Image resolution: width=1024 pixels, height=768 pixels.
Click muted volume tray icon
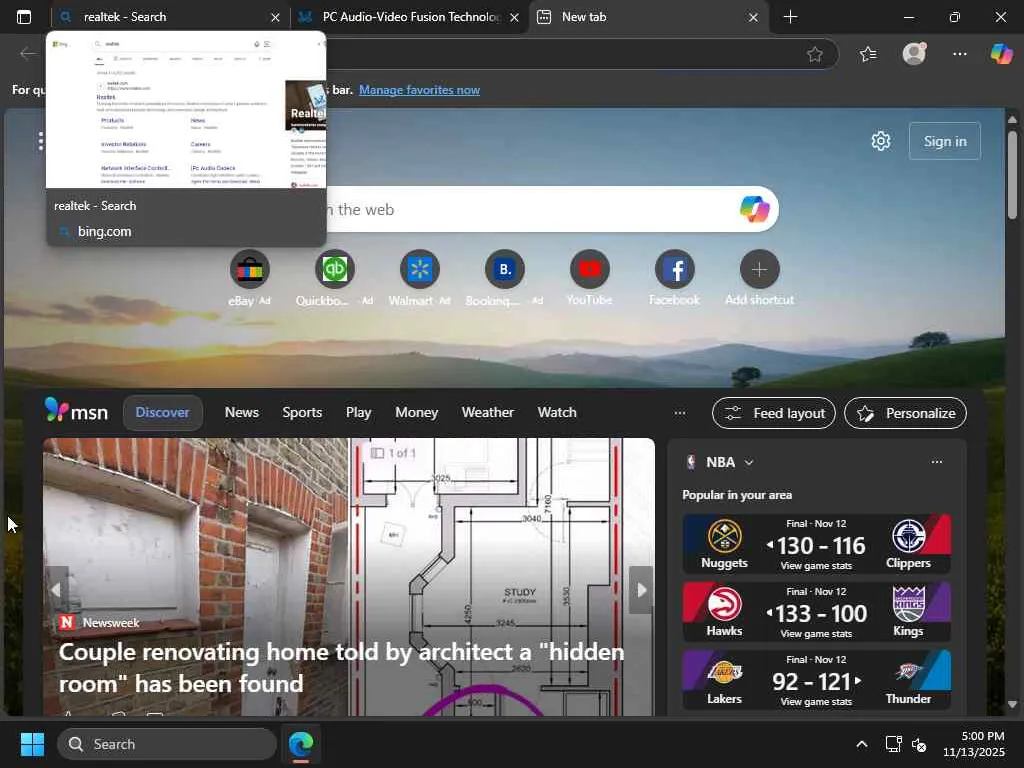point(919,744)
